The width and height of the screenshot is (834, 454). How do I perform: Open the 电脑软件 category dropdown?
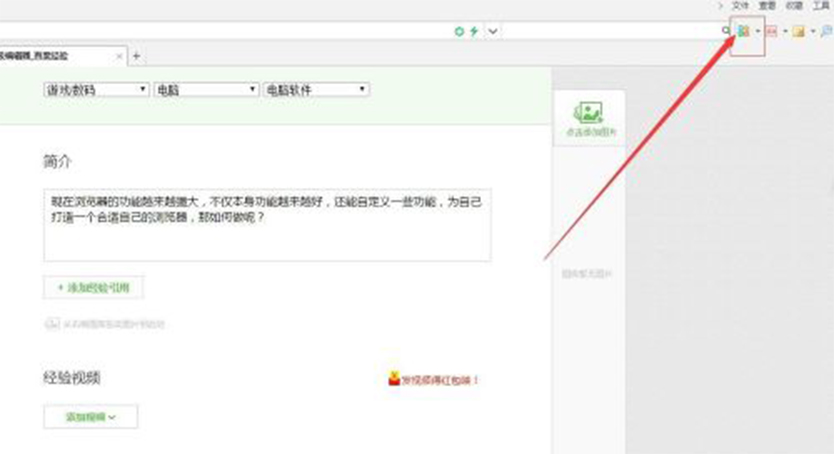[x=316, y=90]
